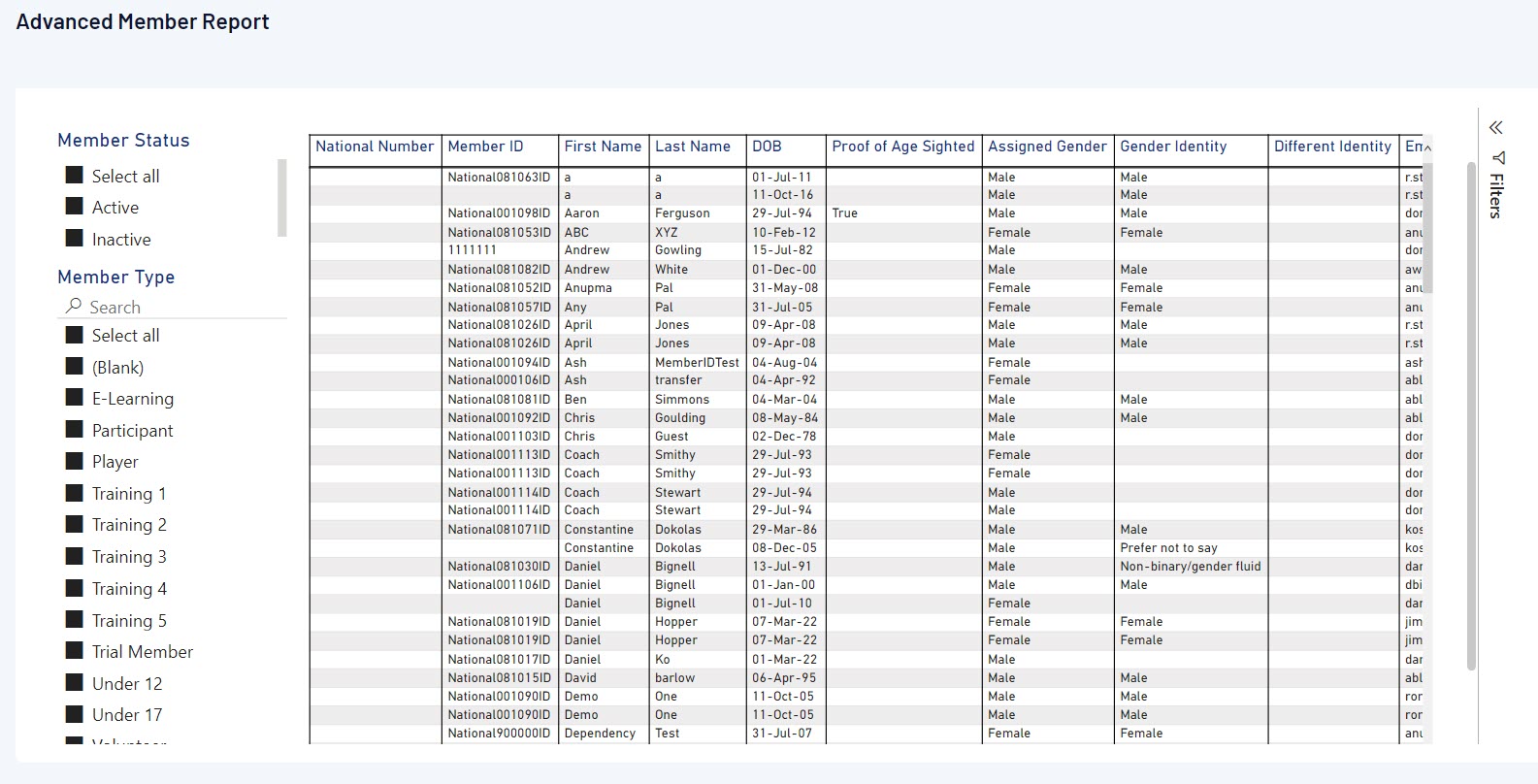1538x784 pixels.
Task: Click the last name Gowling
Action: 678,250
